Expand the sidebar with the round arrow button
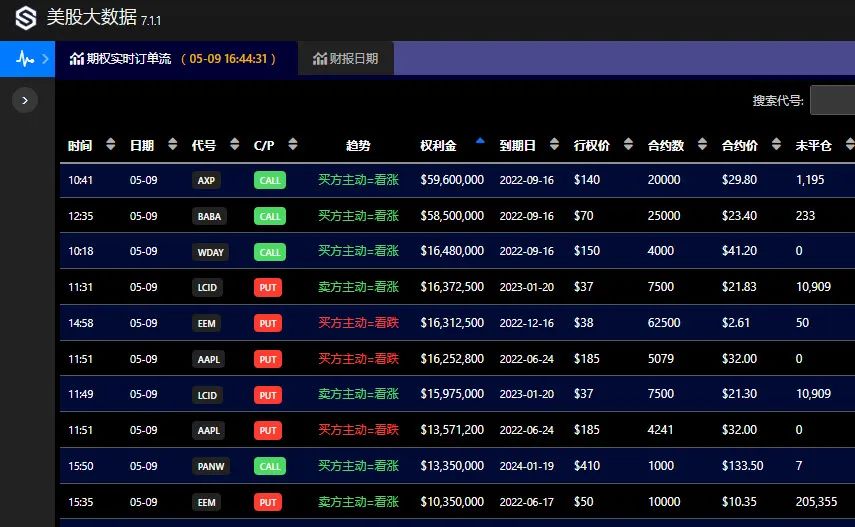 [x=25, y=99]
